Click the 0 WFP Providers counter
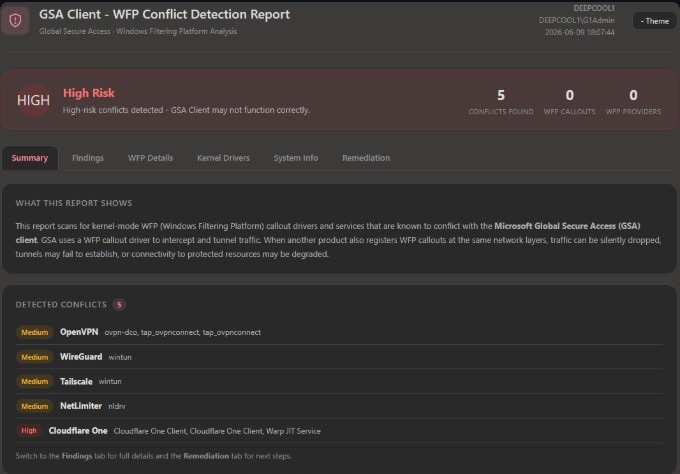680x474 pixels. (x=633, y=101)
